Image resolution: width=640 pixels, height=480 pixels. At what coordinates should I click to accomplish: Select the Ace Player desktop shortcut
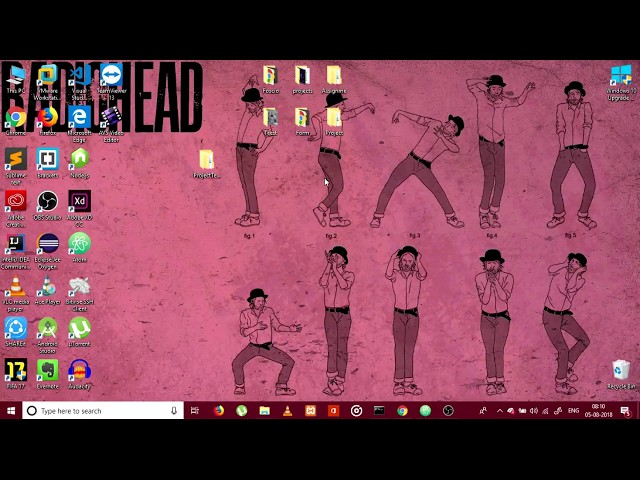pos(47,291)
